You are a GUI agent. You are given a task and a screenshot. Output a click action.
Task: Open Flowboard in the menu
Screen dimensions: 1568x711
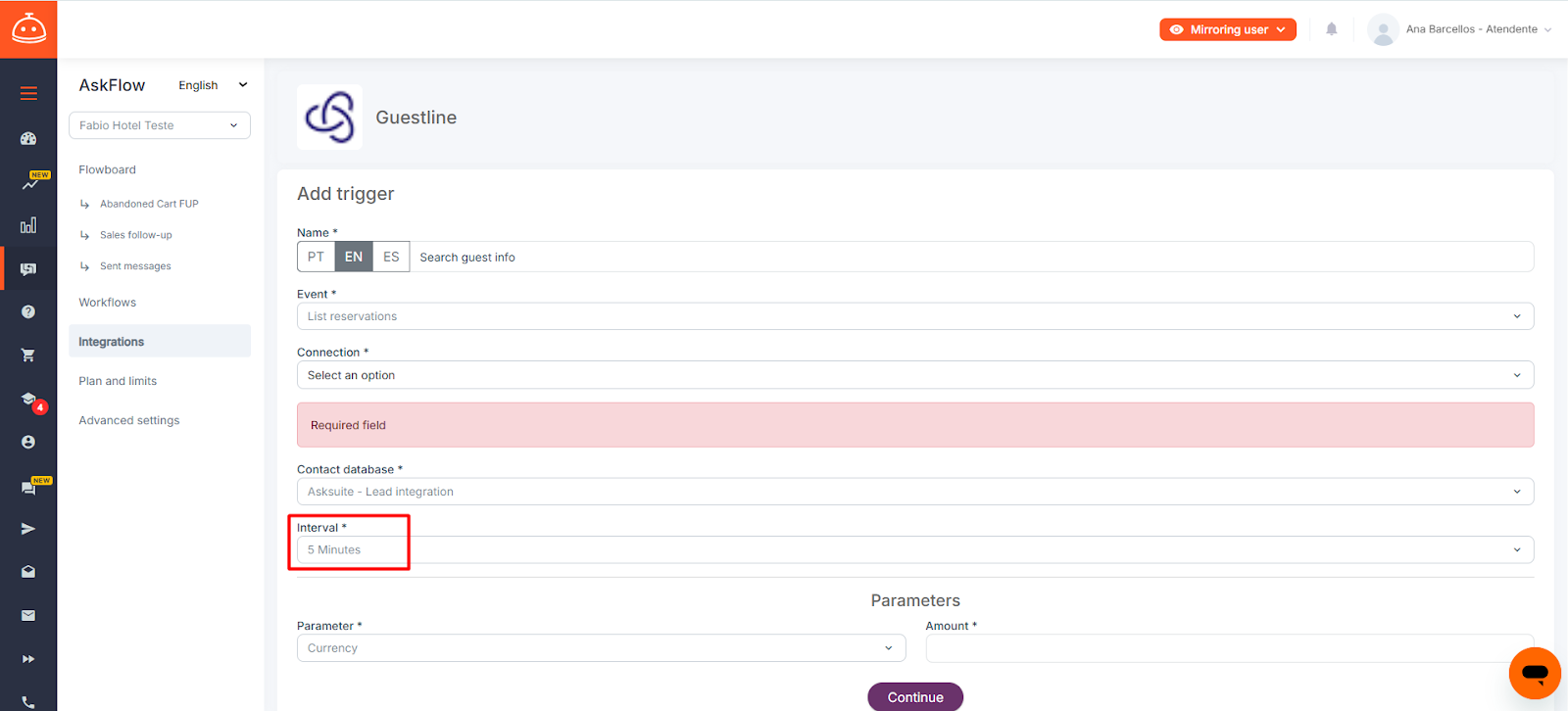[108, 169]
